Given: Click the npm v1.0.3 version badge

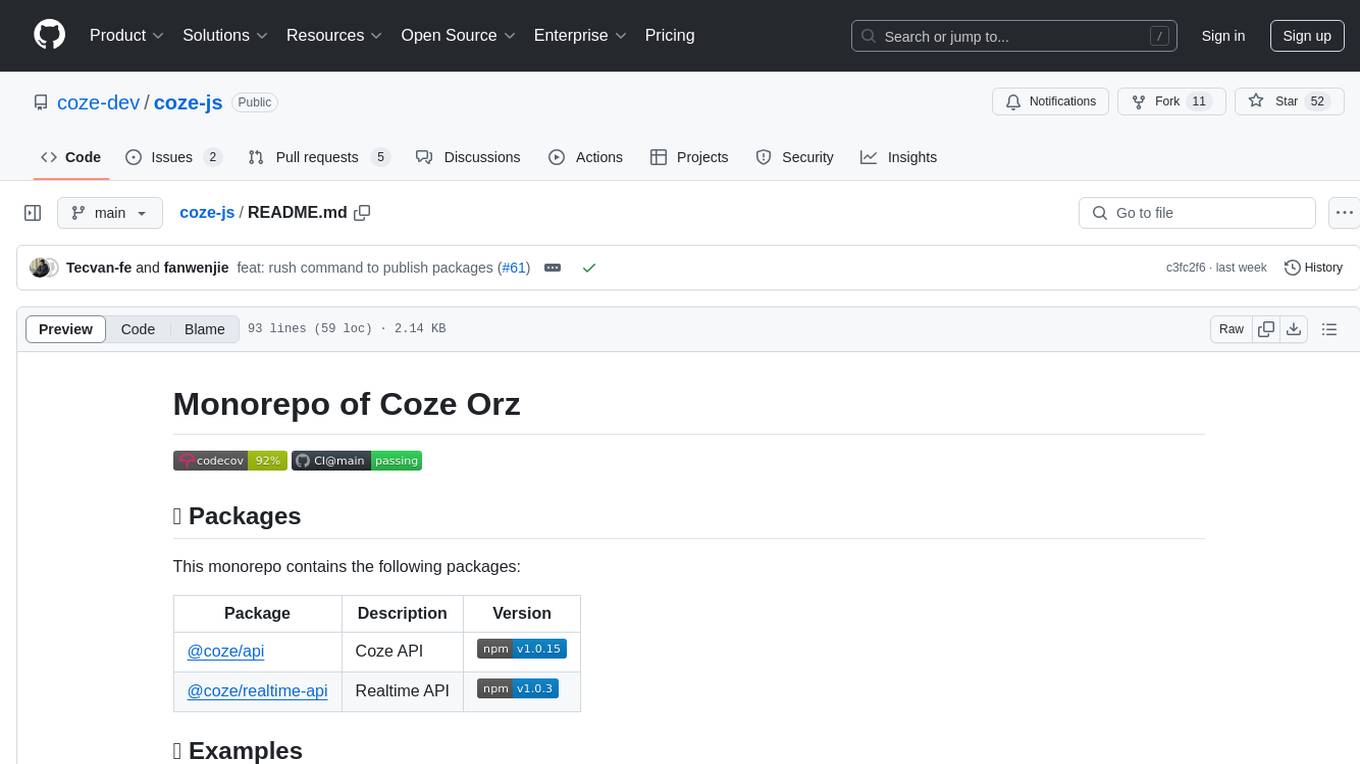Looking at the screenshot, I should (x=518, y=689).
